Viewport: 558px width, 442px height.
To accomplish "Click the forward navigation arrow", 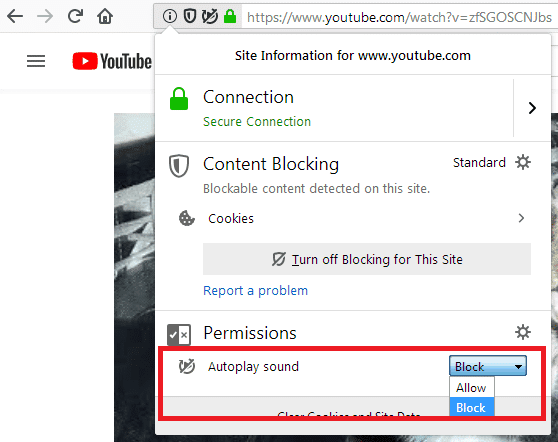I will click(x=45, y=16).
